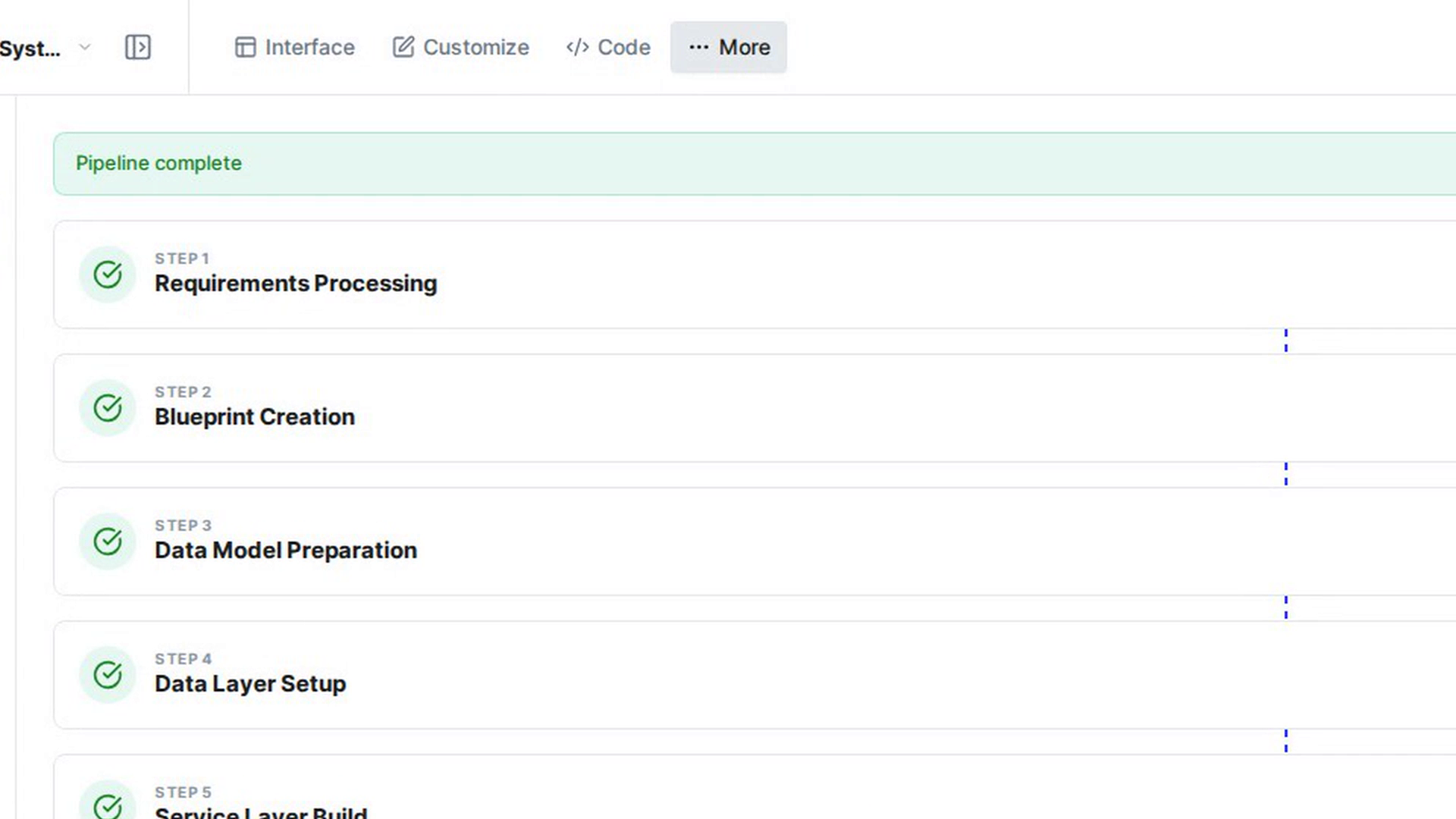Select the Requirements Processing step title
Viewport: 1456px width, 819px height.
click(296, 284)
